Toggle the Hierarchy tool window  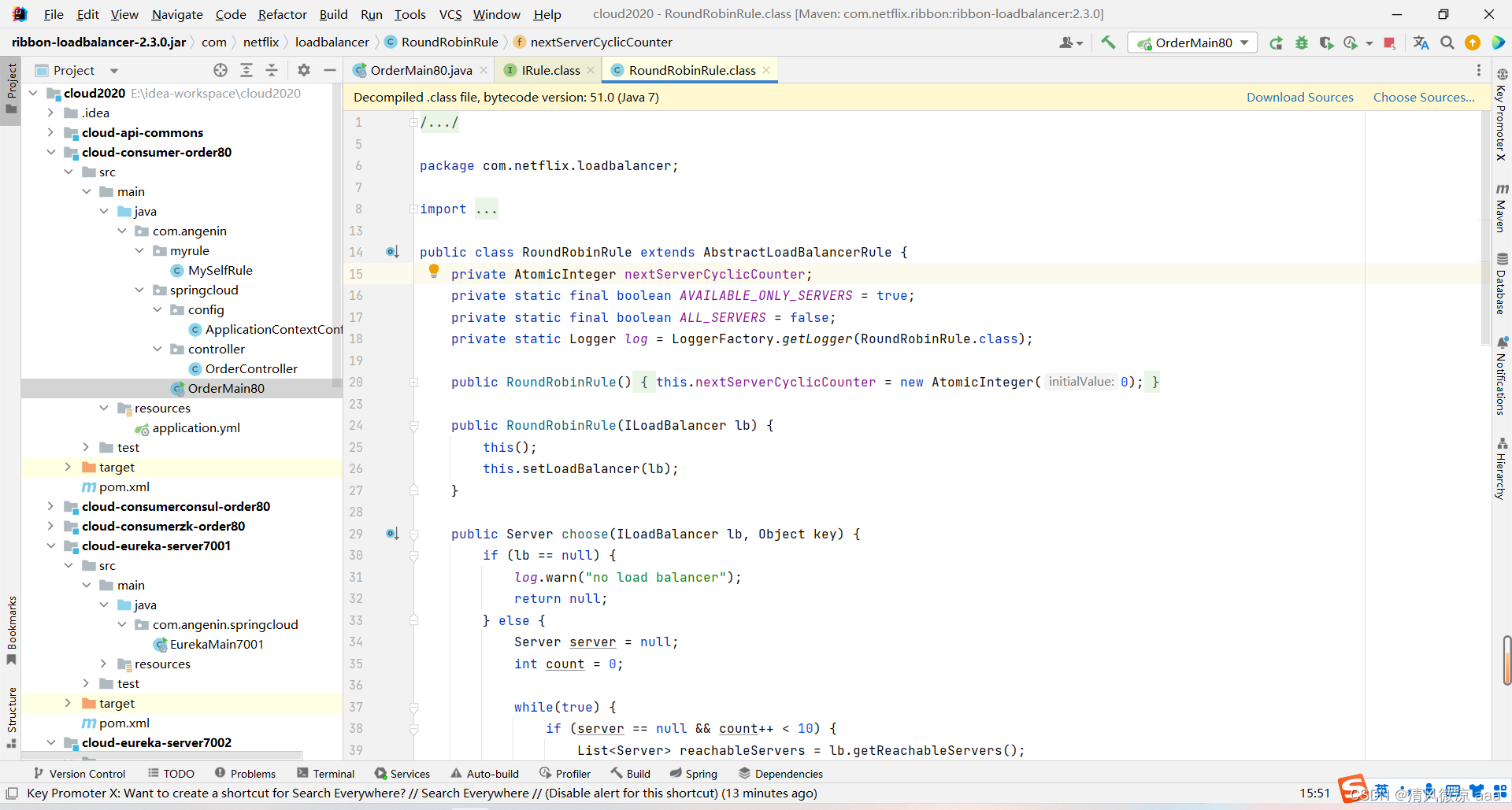click(x=1502, y=468)
